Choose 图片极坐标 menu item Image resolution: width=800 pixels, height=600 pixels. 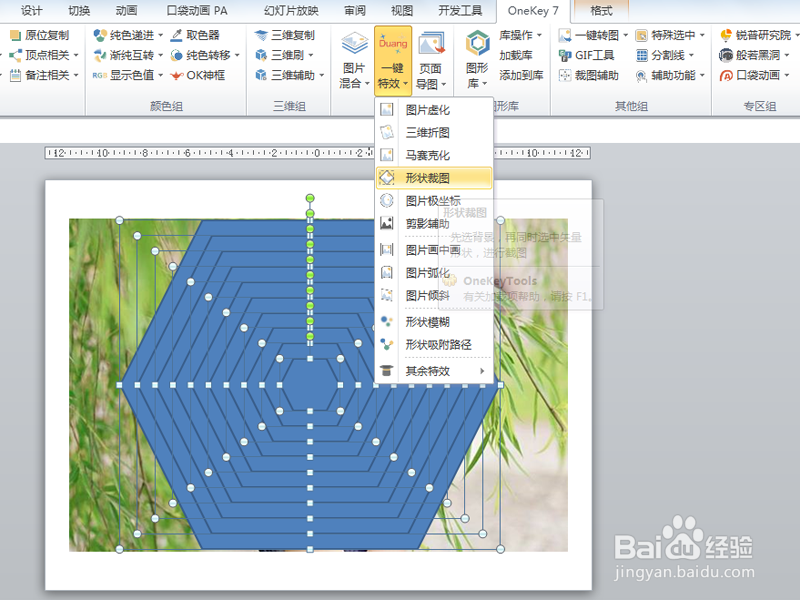pos(434,201)
